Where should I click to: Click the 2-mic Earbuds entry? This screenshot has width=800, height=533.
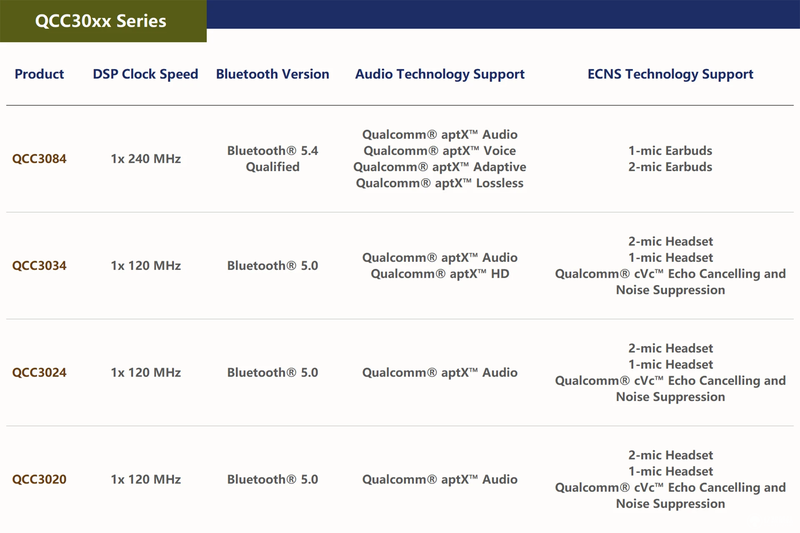(x=670, y=167)
